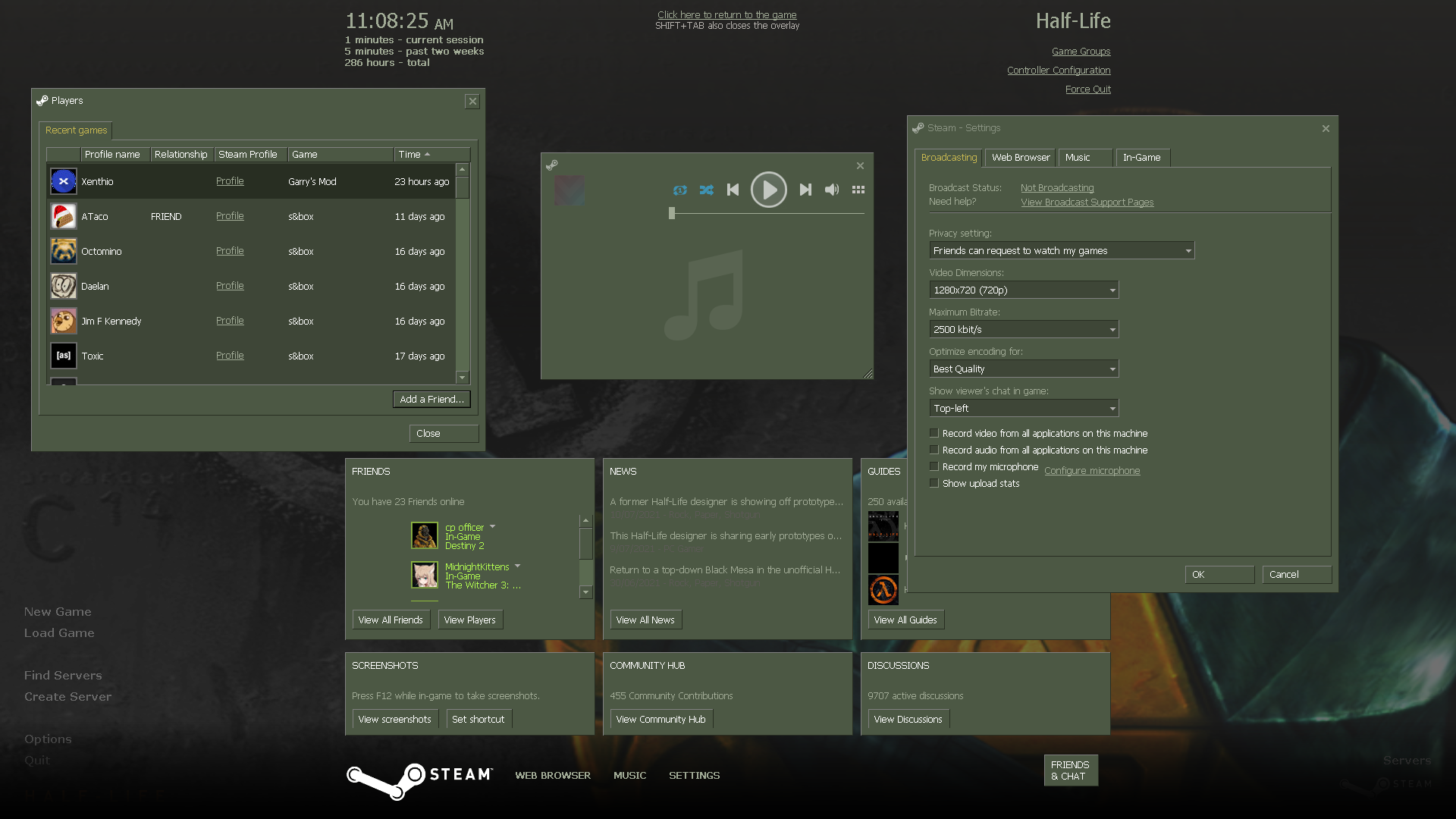This screenshot has height=819, width=1456.
Task: Skip to the next track
Action: tap(805, 190)
